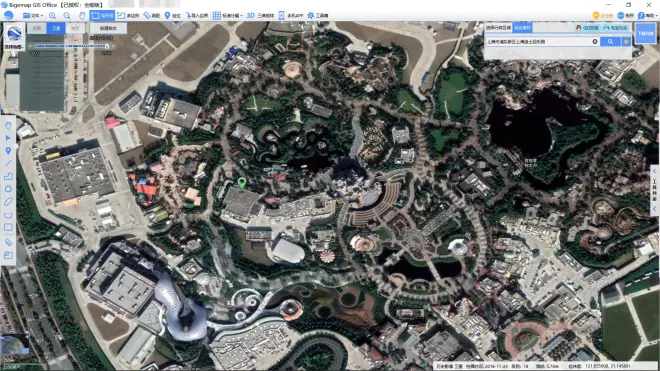Adjust the historical imagery timeline slider

pyautogui.click(x=72, y=46)
